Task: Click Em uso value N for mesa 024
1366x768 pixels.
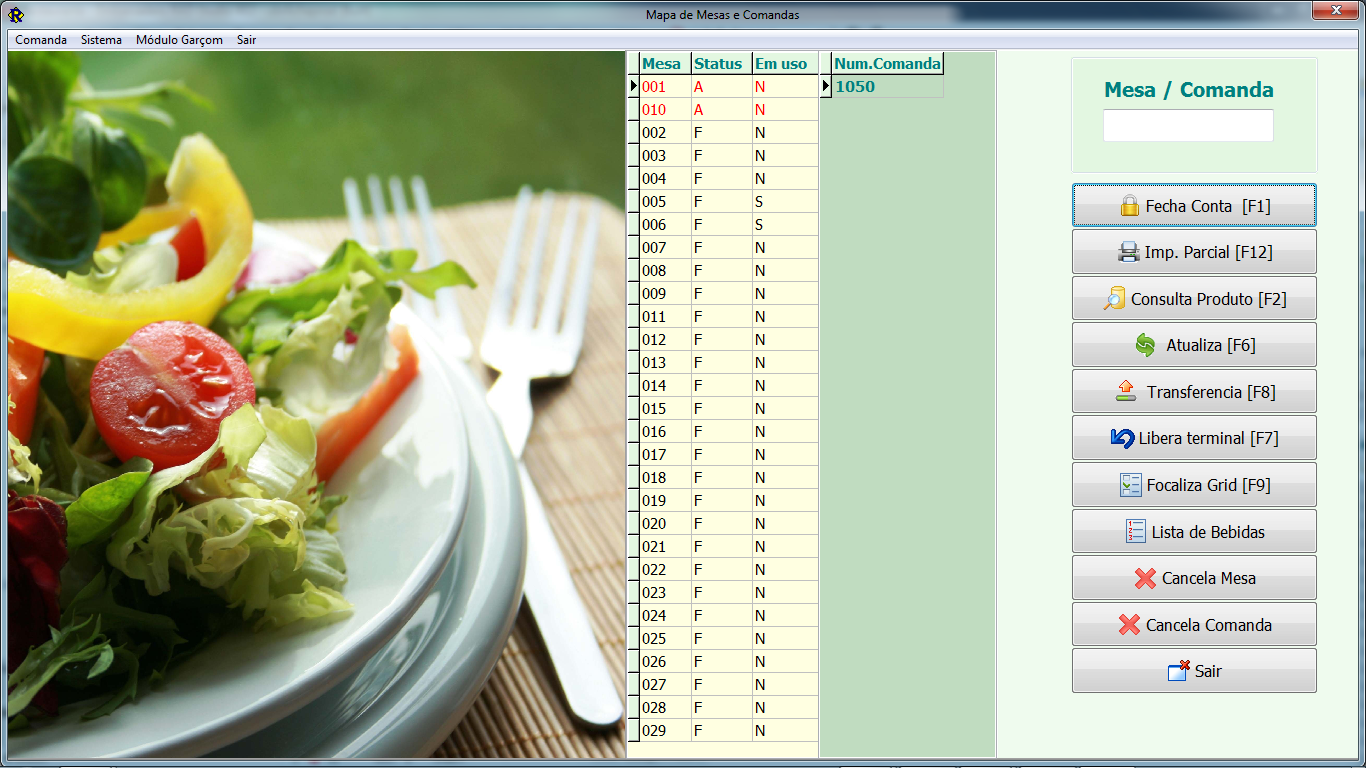Action: pos(785,616)
